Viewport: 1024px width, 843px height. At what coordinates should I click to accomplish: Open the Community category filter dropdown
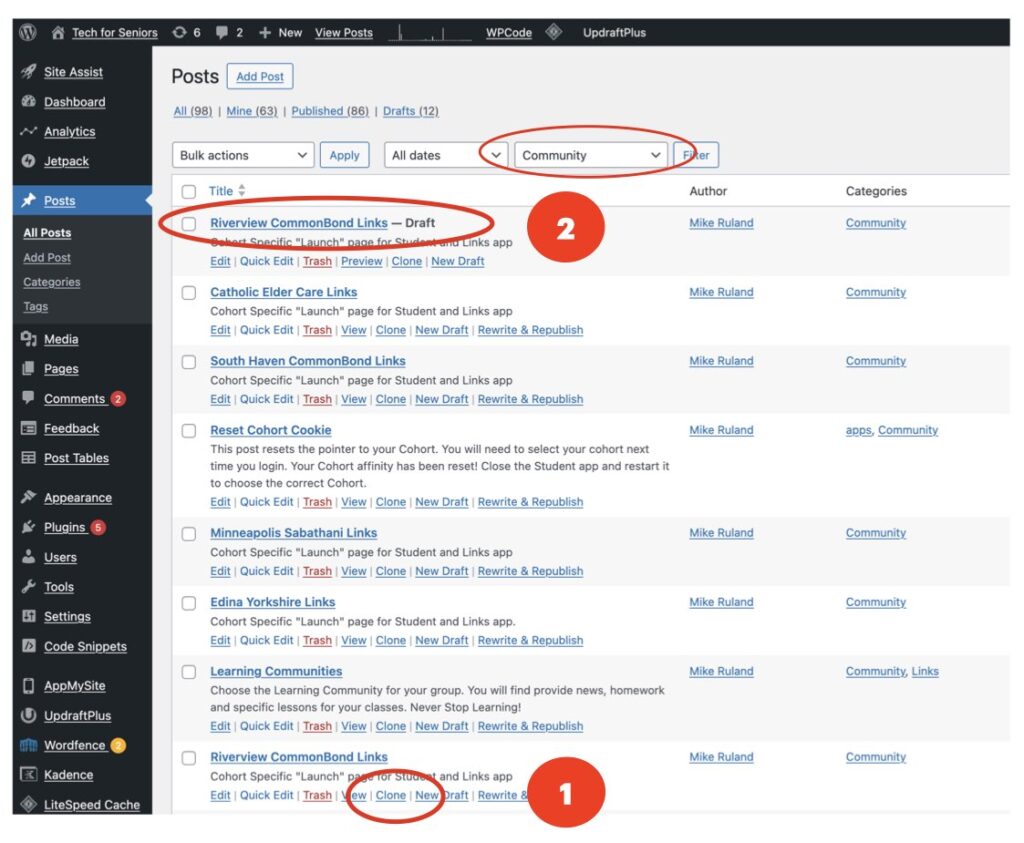[x=591, y=155]
